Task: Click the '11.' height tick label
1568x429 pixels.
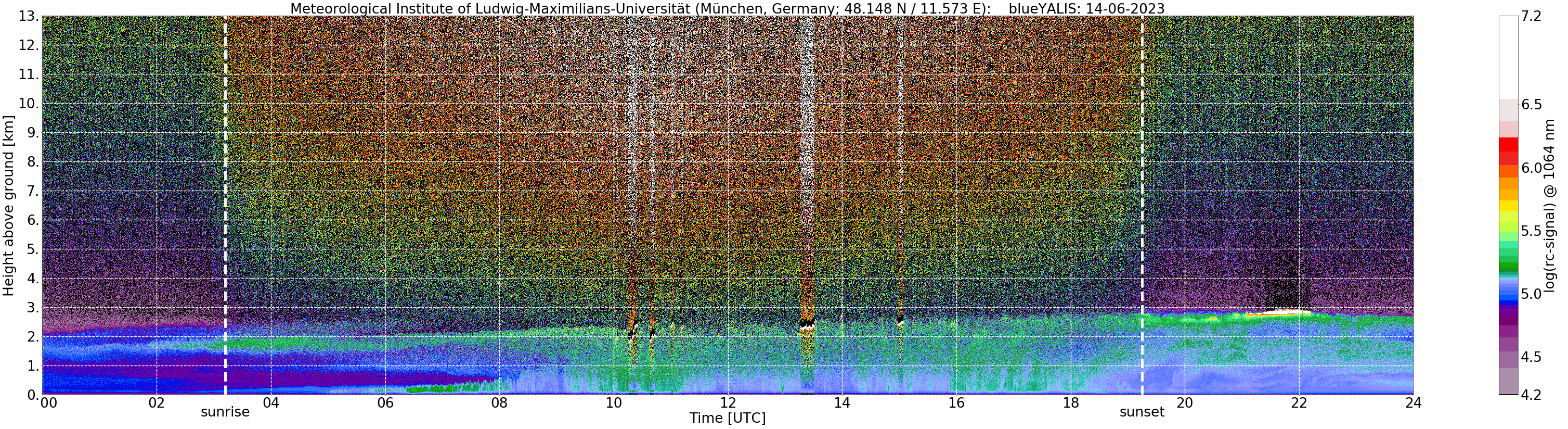Action: [x=29, y=75]
